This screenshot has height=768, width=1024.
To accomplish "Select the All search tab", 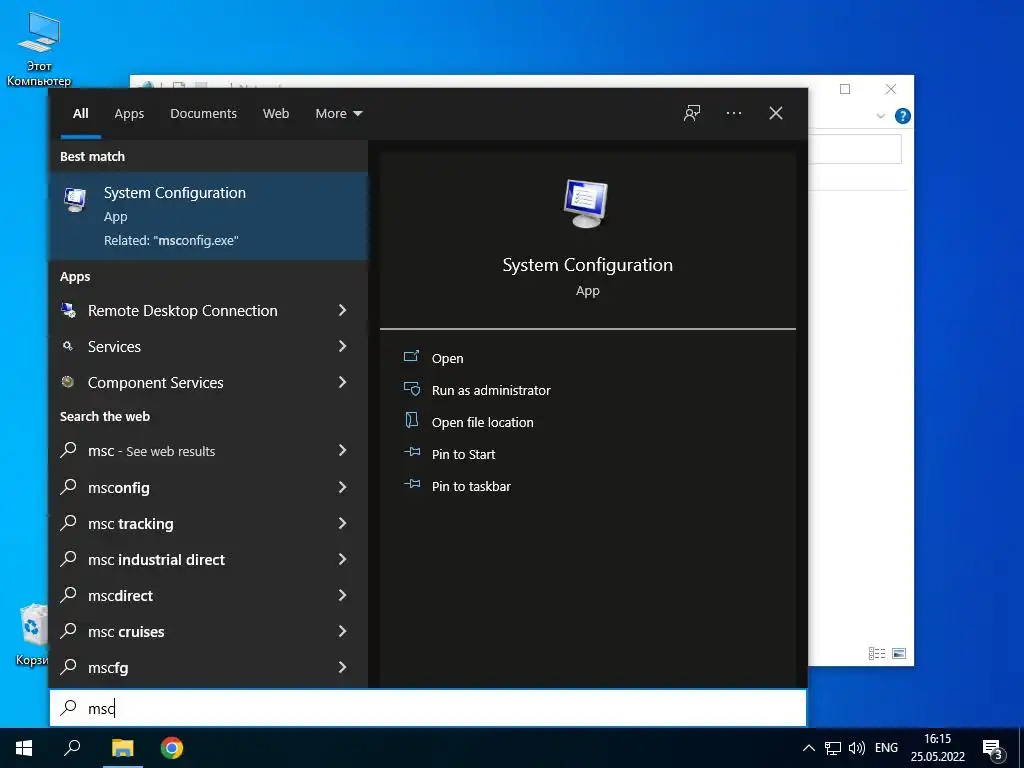I will pos(81,114).
